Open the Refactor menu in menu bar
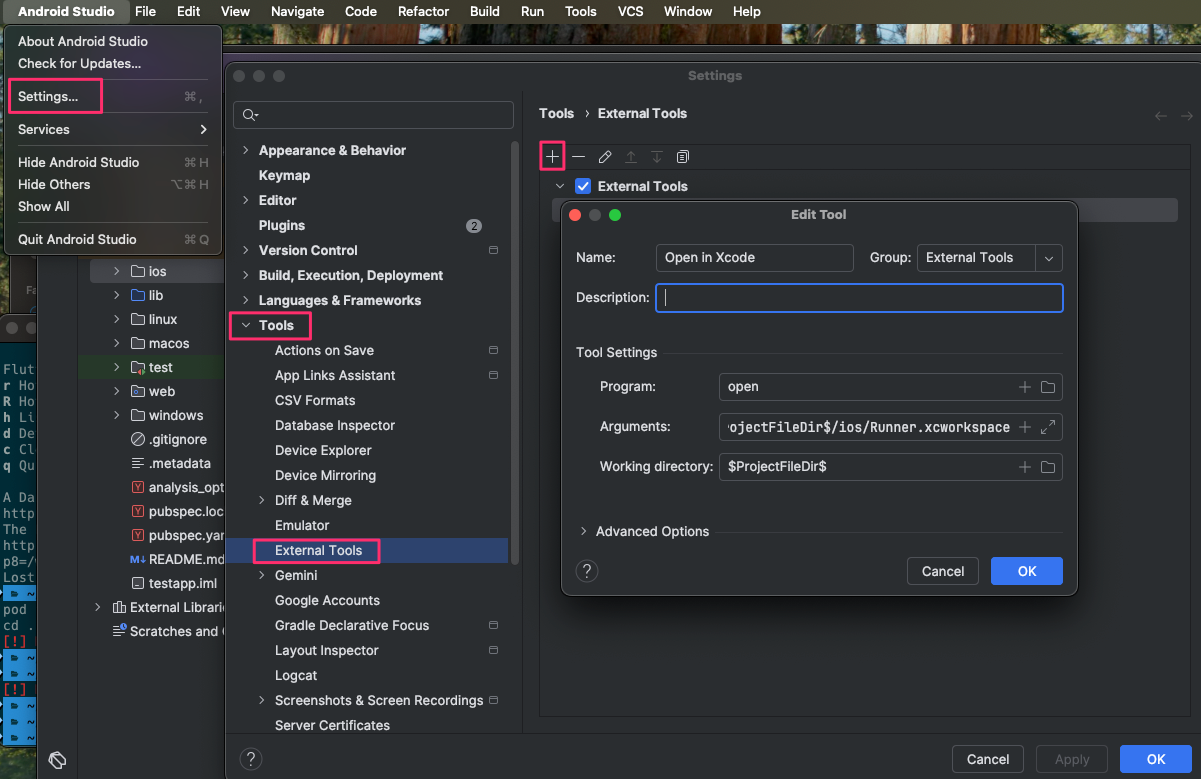The height and width of the screenshot is (779, 1201). [423, 12]
